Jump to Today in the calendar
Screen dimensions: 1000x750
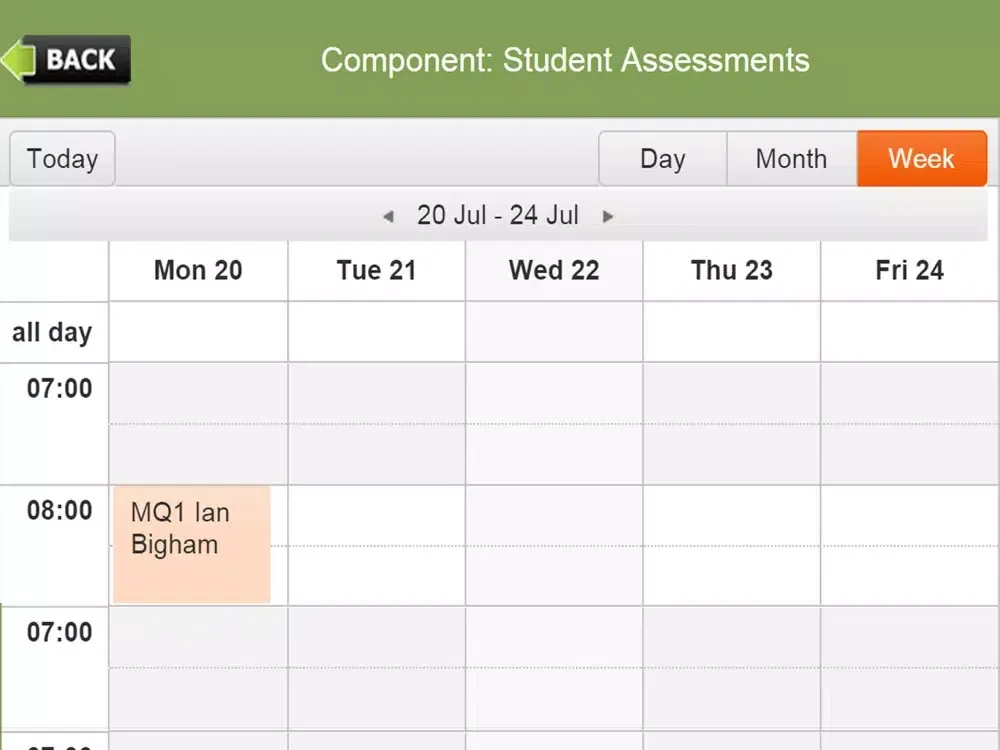pyautogui.click(x=62, y=159)
